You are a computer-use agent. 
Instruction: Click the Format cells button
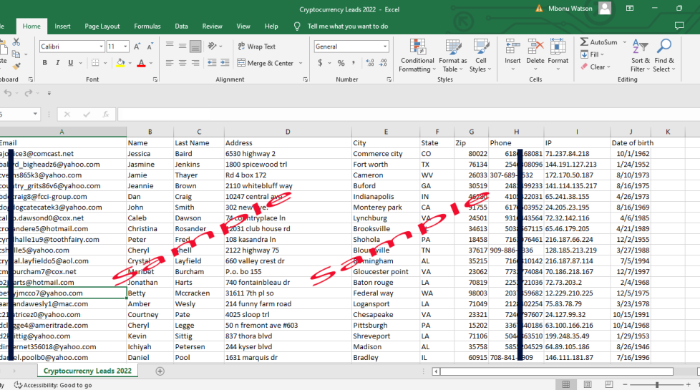pos(558,55)
